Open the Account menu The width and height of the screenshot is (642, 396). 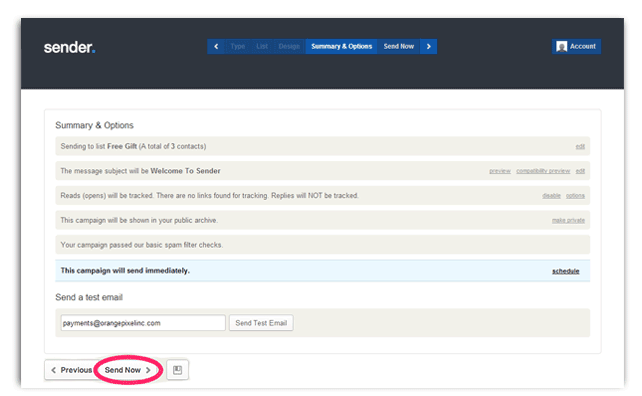[576, 46]
